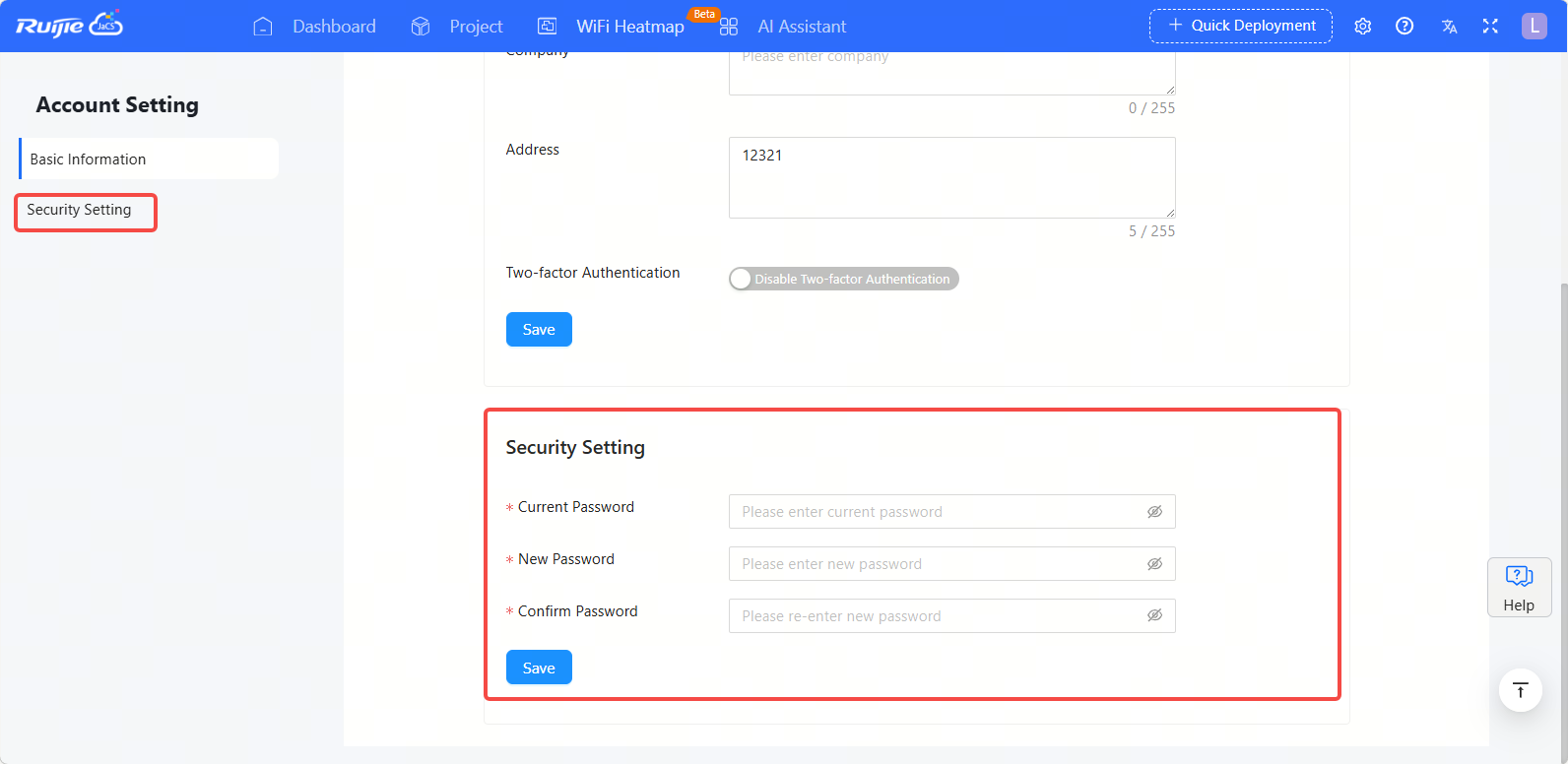Save the new password settings
This screenshot has height=764, width=1568.
pos(539,668)
